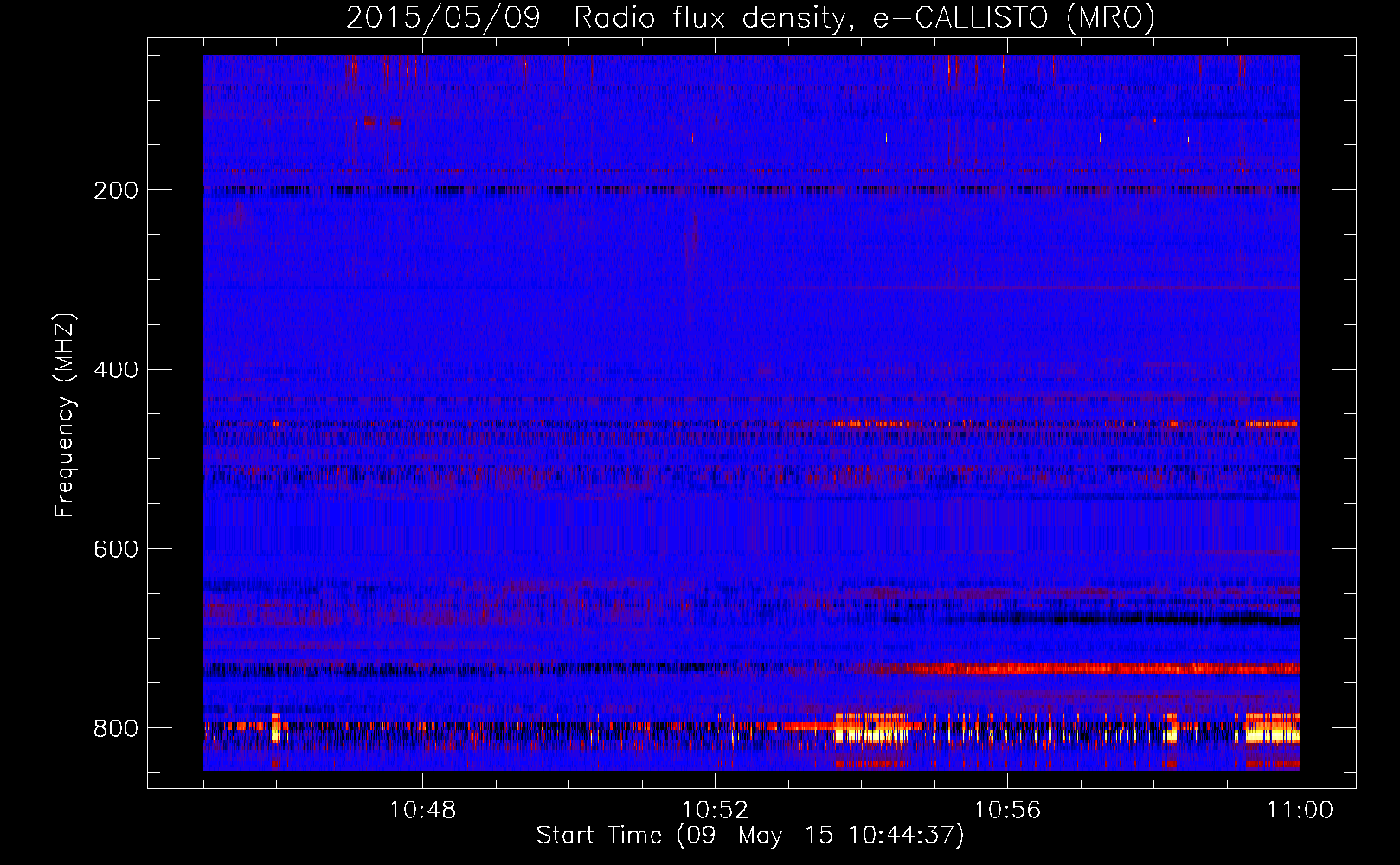
Task: Select the 'Frequency (MHZ)' axis label
Action: [x=65, y=414]
